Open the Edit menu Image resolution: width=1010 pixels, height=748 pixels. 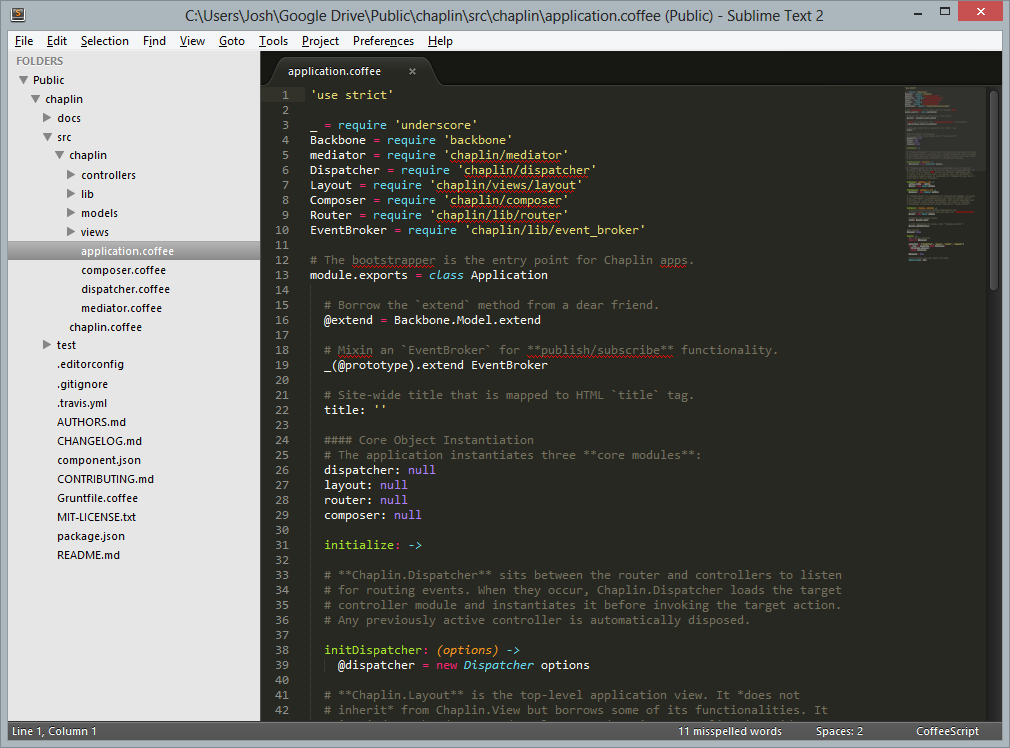click(x=57, y=41)
